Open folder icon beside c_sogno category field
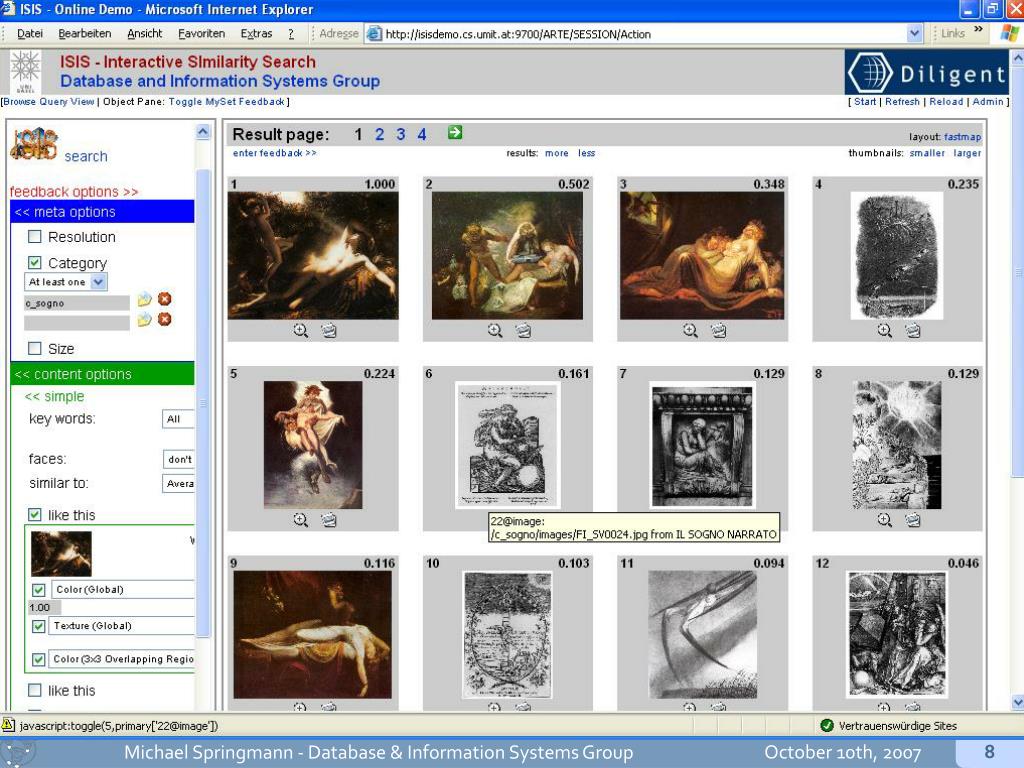Image resolution: width=1024 pixels, height=768 pixels. (x=144, y=299)
